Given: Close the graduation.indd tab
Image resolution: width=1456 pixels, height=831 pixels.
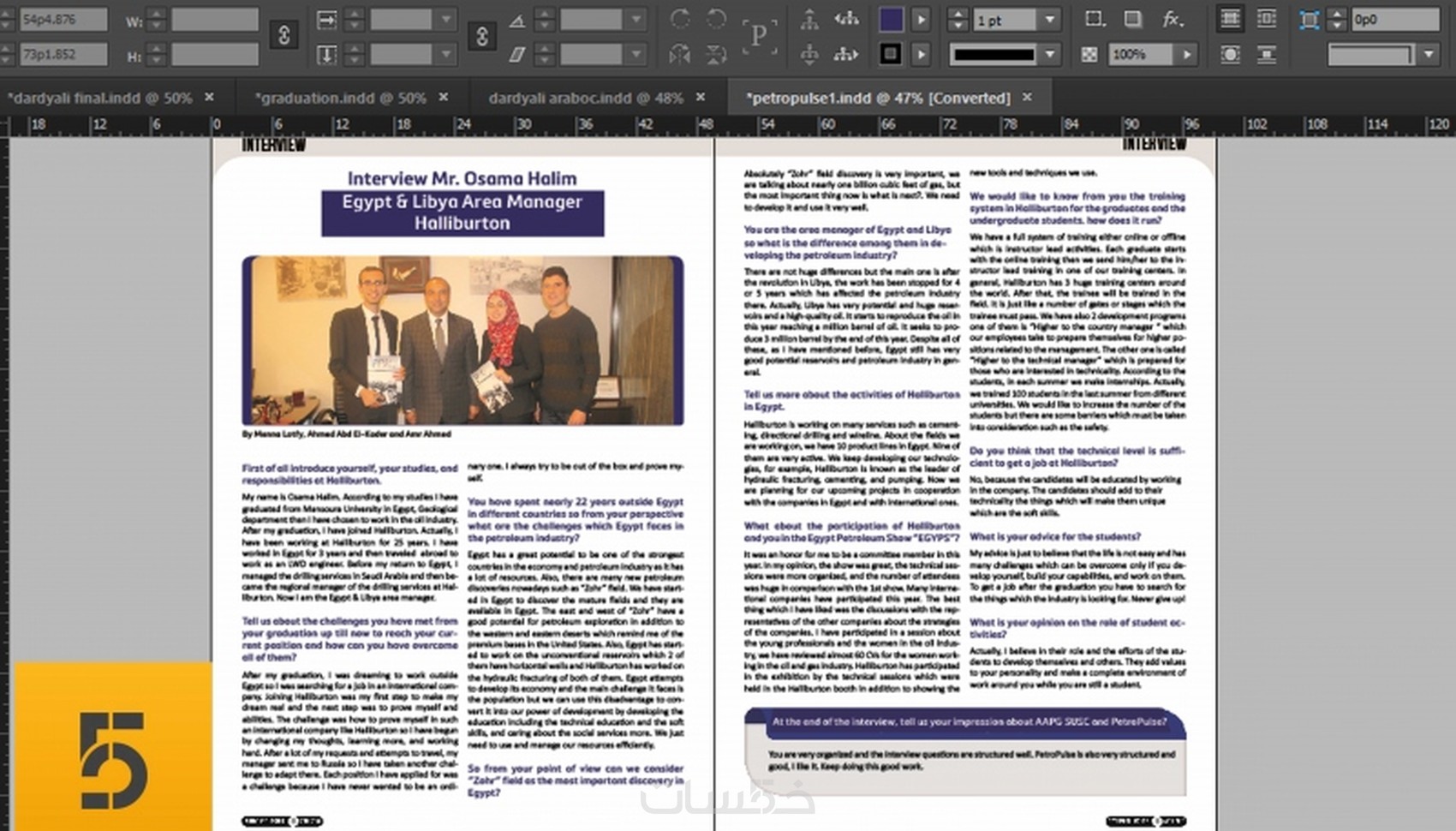Looking at the screenshot, I should 444,97.
